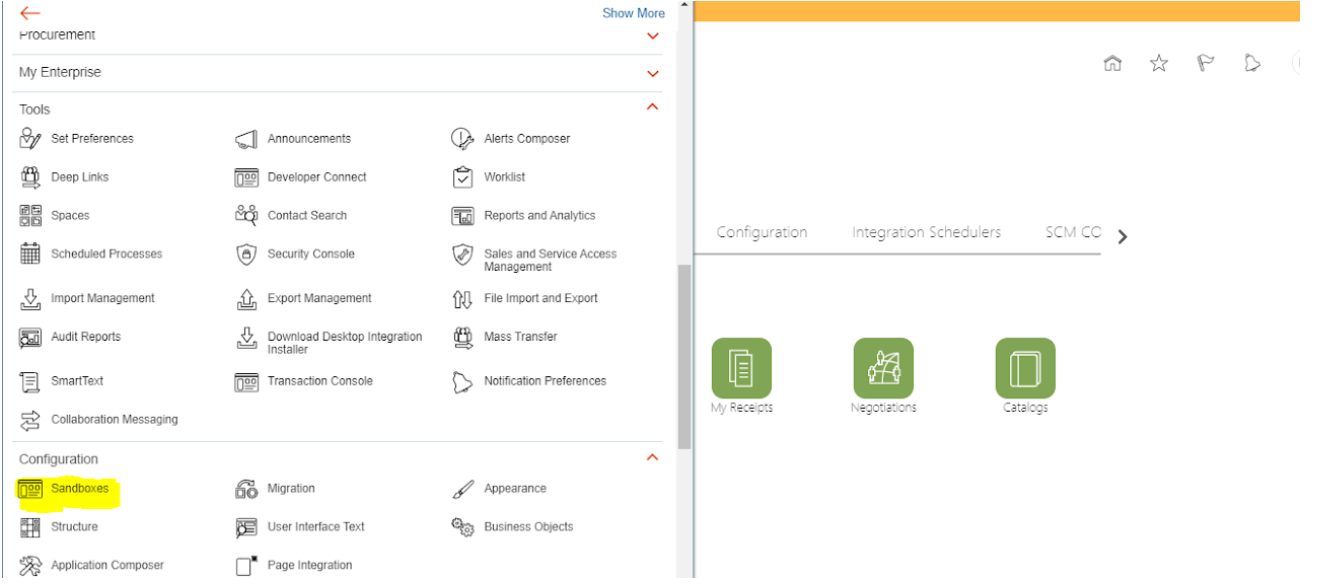Click the Show More link
Viewport: 1336px width, 586px height.
pyautogui.click(x=633, y=13)
